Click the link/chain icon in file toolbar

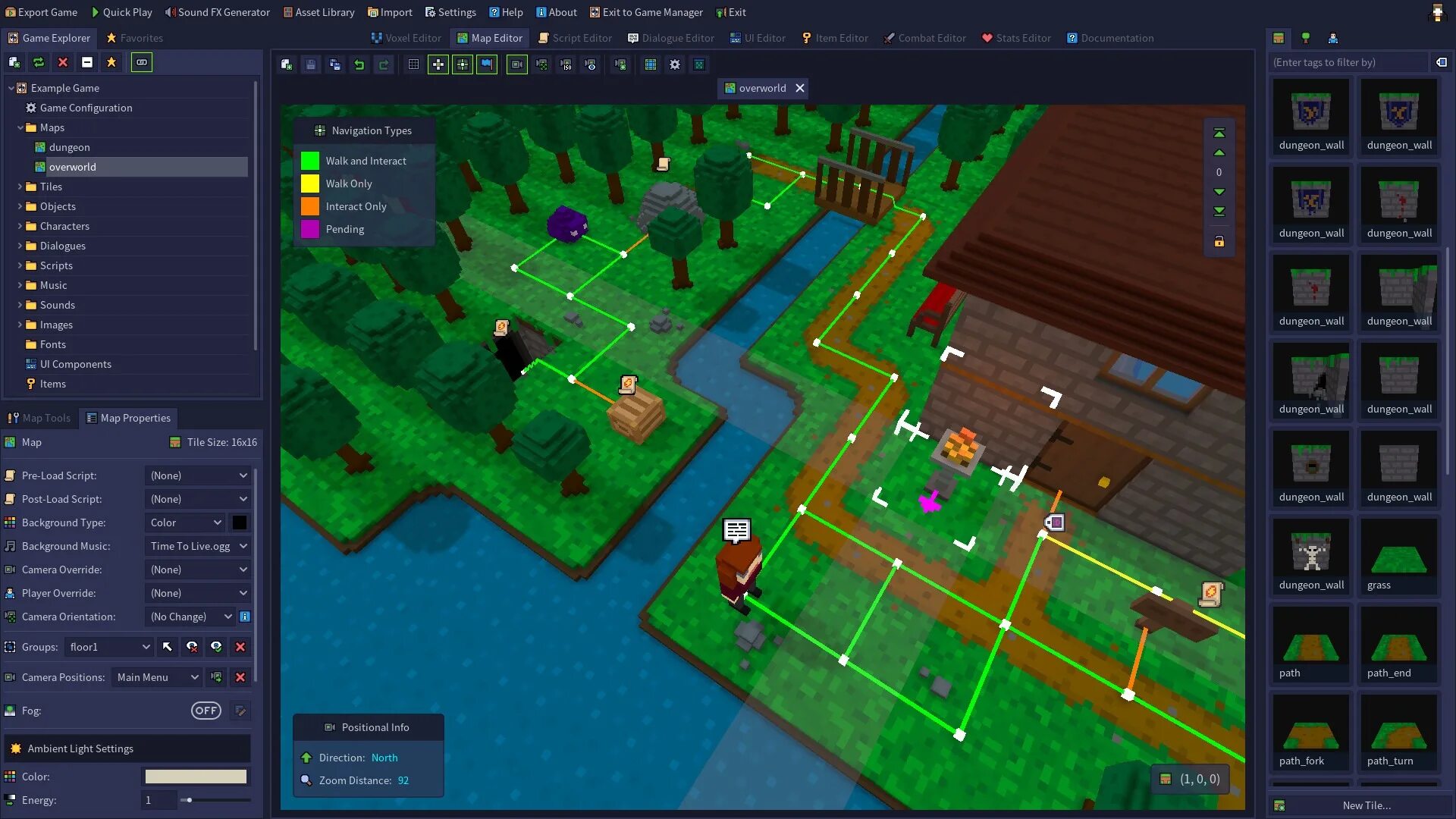[x=141, y=62]
